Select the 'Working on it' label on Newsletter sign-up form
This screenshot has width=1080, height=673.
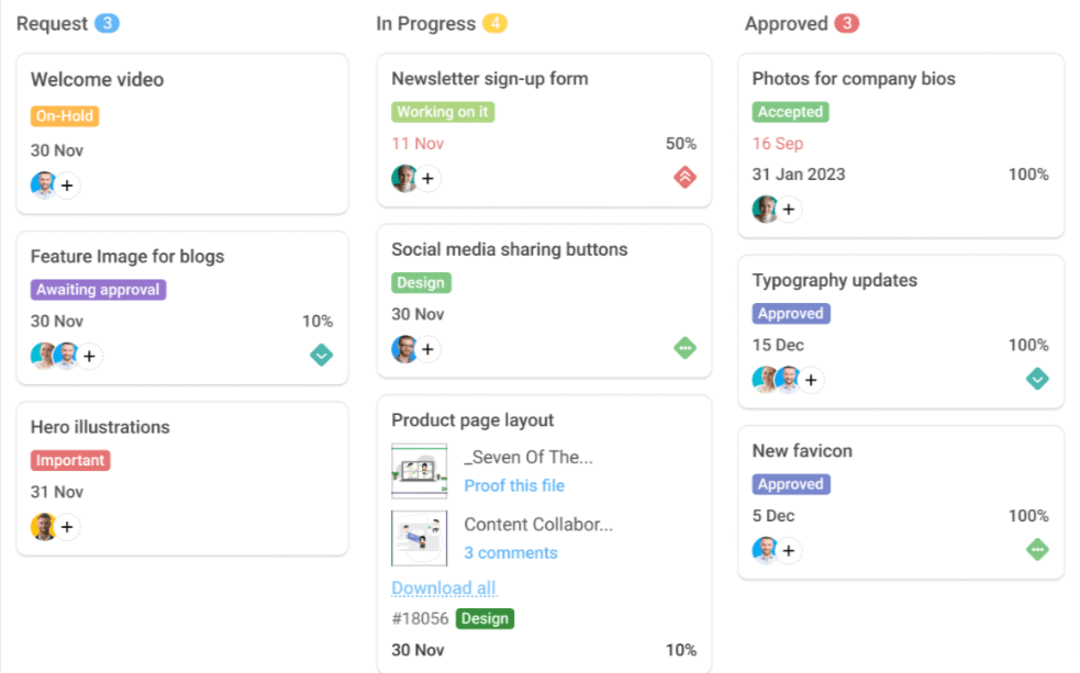click(443, 112)
